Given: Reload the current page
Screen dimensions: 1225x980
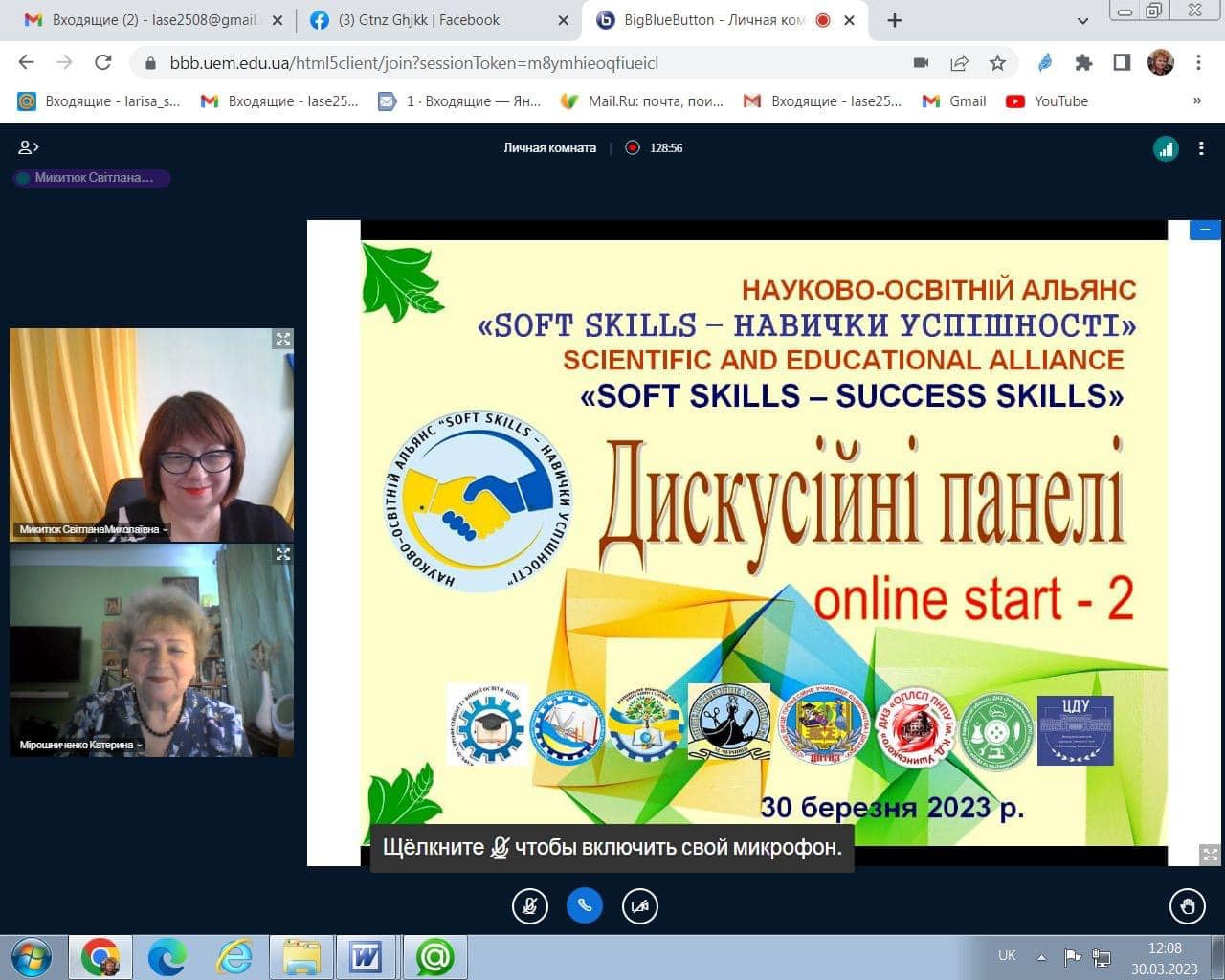Looking at the screenshot, I should click(x=102, y=62).
